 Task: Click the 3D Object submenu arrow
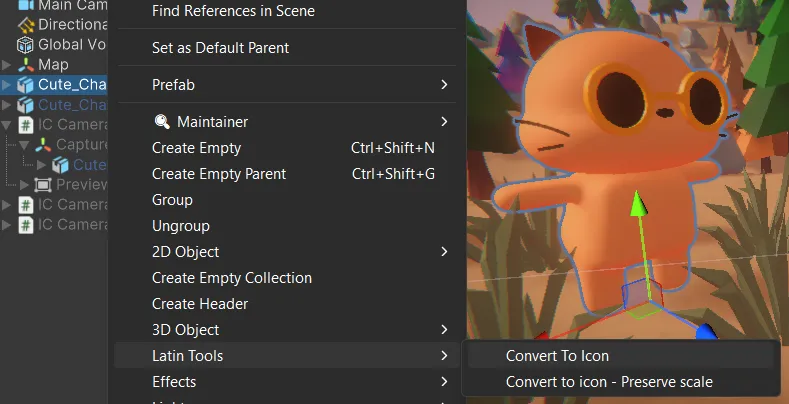pos(444,330)
